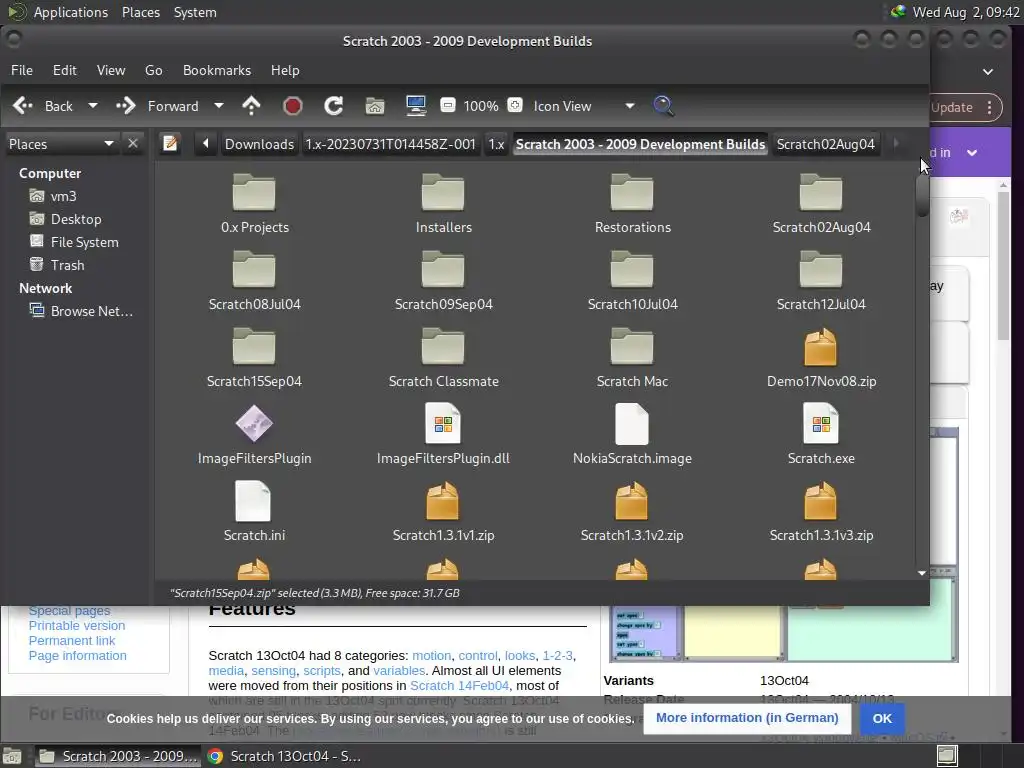Open the Home folder icon
The height and width of the screenshot is (768, 1024).
tap(375, 106)
